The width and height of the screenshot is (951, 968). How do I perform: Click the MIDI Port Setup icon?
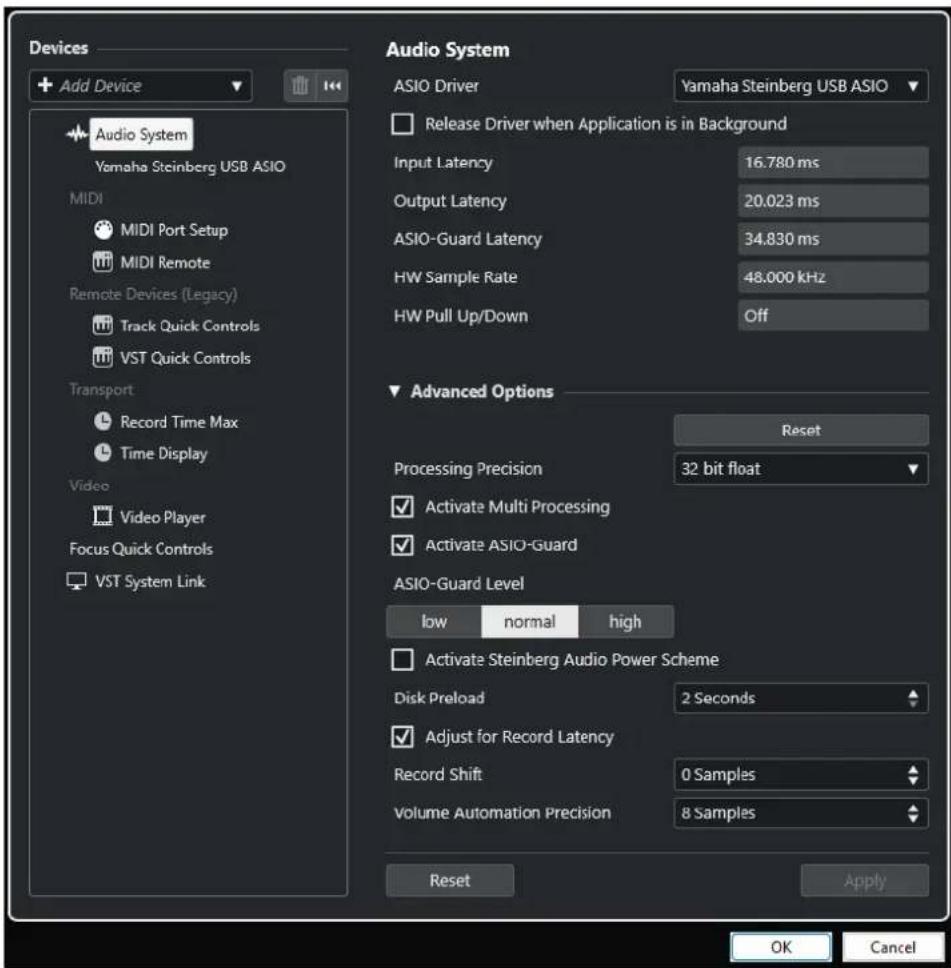click(103, 230)
